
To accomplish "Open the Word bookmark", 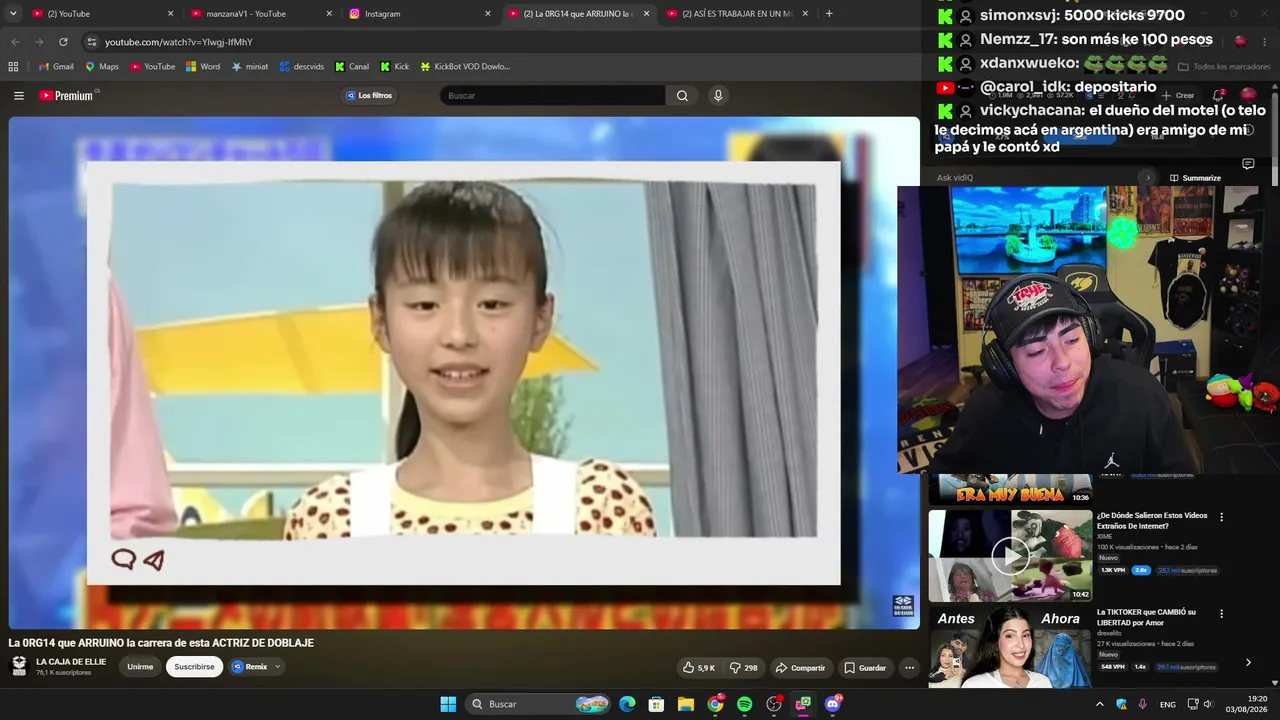I will click(x=203, y=67).
